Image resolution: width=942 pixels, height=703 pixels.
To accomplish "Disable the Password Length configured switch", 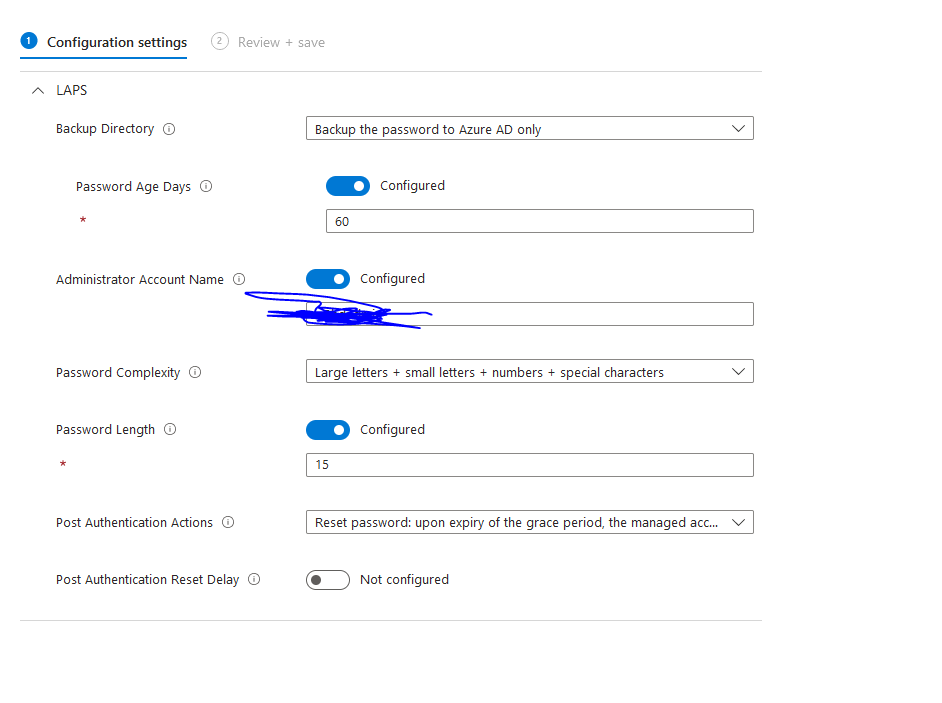I will [x=328, y=429].
